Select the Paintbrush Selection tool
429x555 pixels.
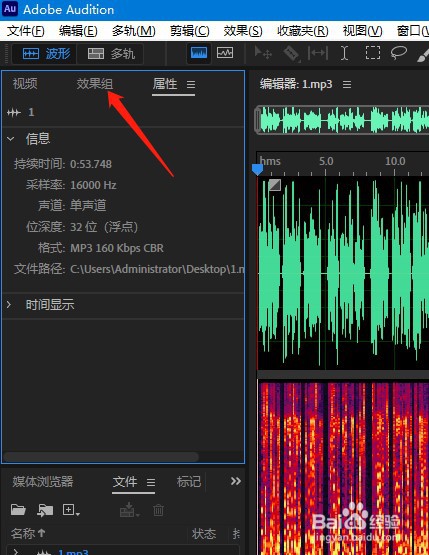[423, 54]
